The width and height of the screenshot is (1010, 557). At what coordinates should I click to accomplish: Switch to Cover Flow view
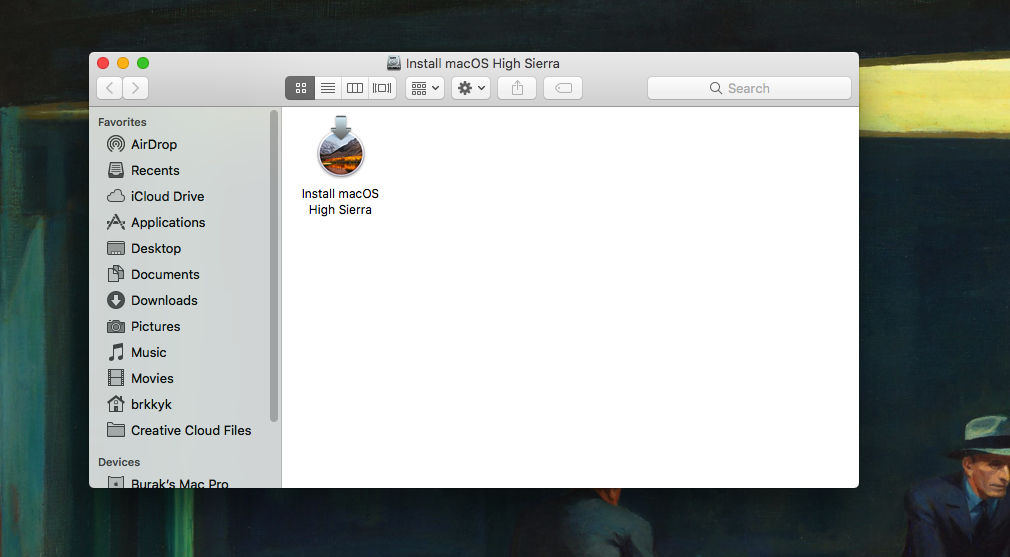tap(382, 88)
